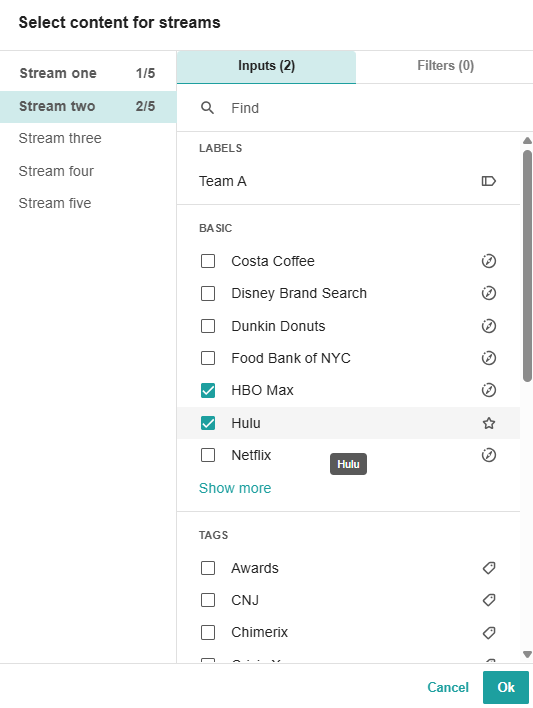Click the search magnifier icon
Image resolution: width=533 pixels, height=708 pixels.
(x=207, y=108)
